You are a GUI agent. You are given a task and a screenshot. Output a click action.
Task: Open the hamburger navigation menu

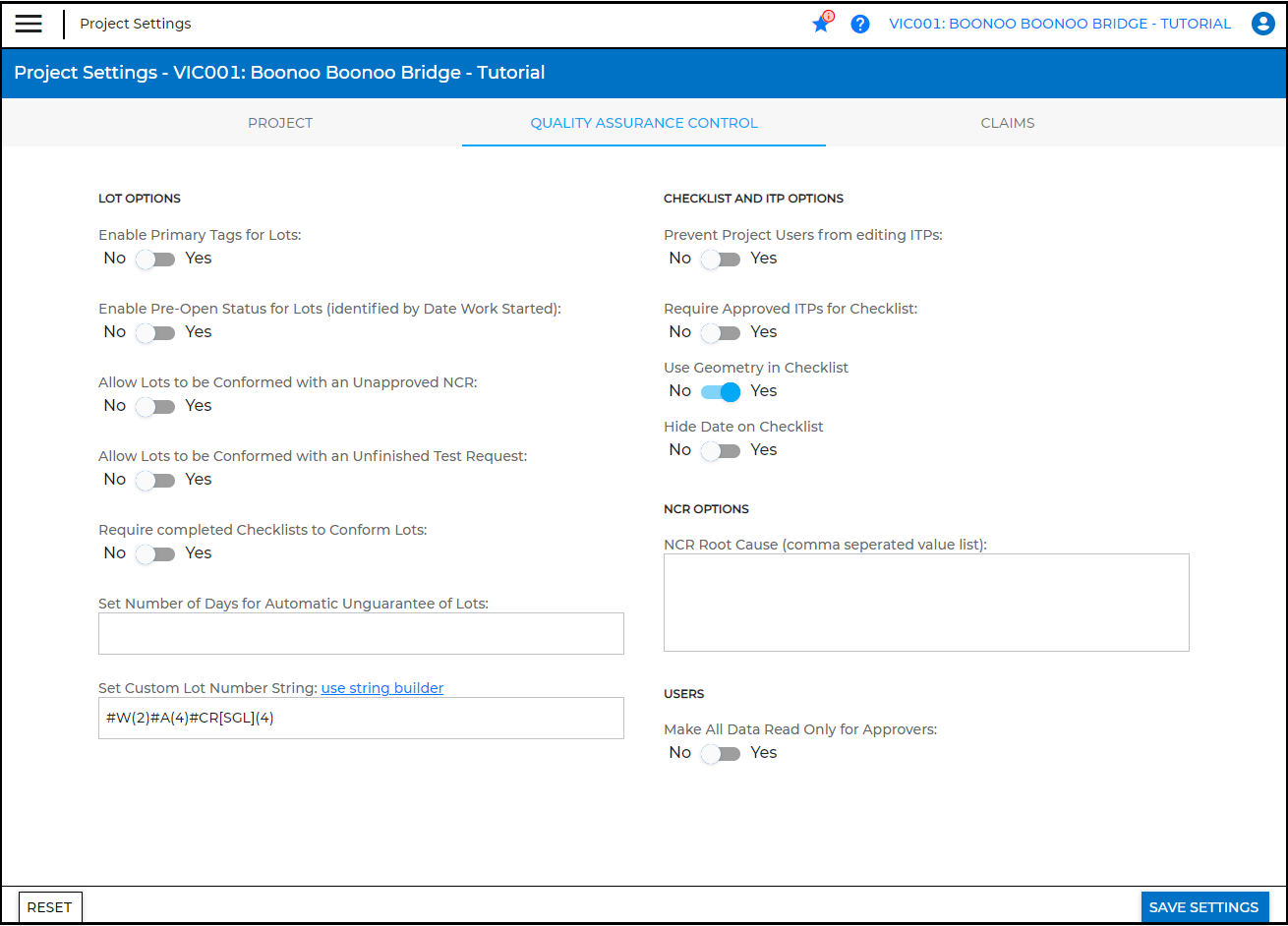tap(29, 25)
